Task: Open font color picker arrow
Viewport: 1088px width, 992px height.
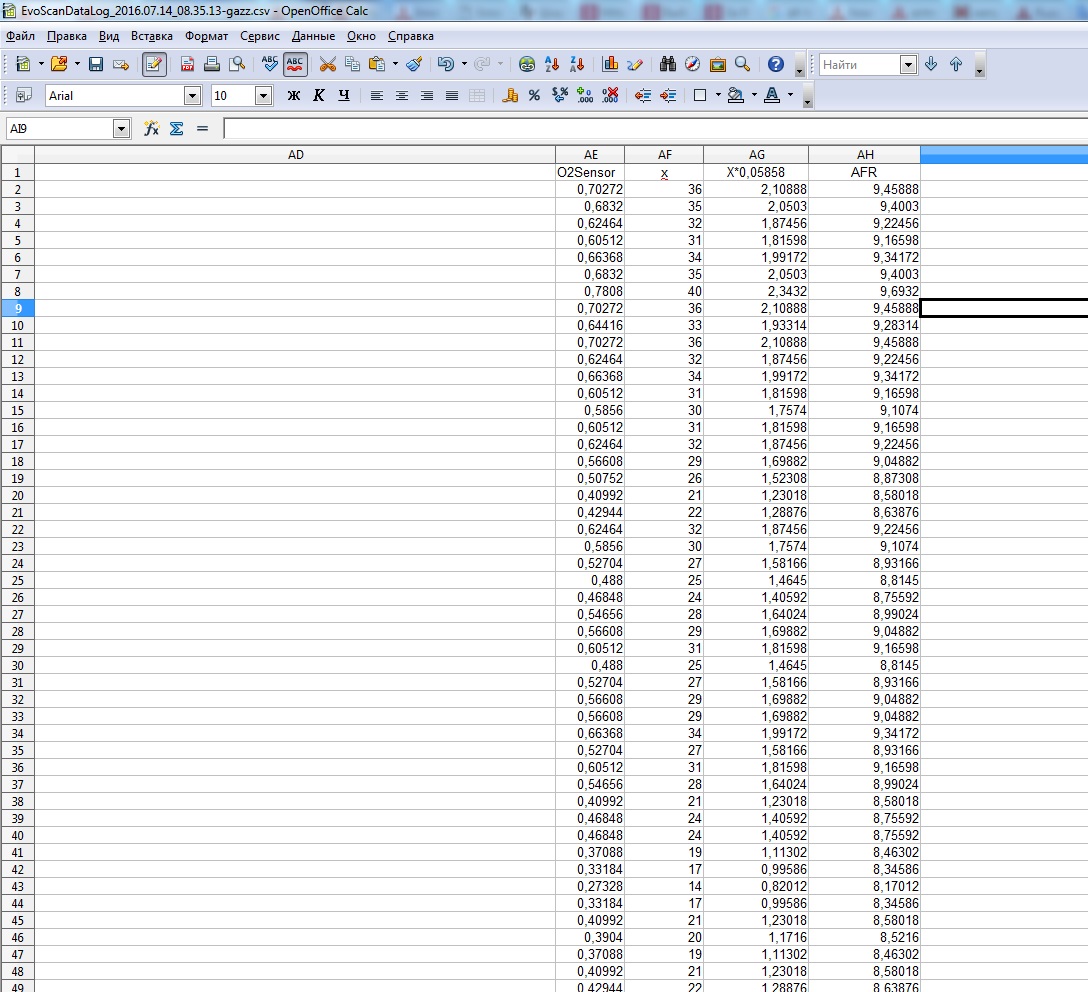Action: point(790,95)
